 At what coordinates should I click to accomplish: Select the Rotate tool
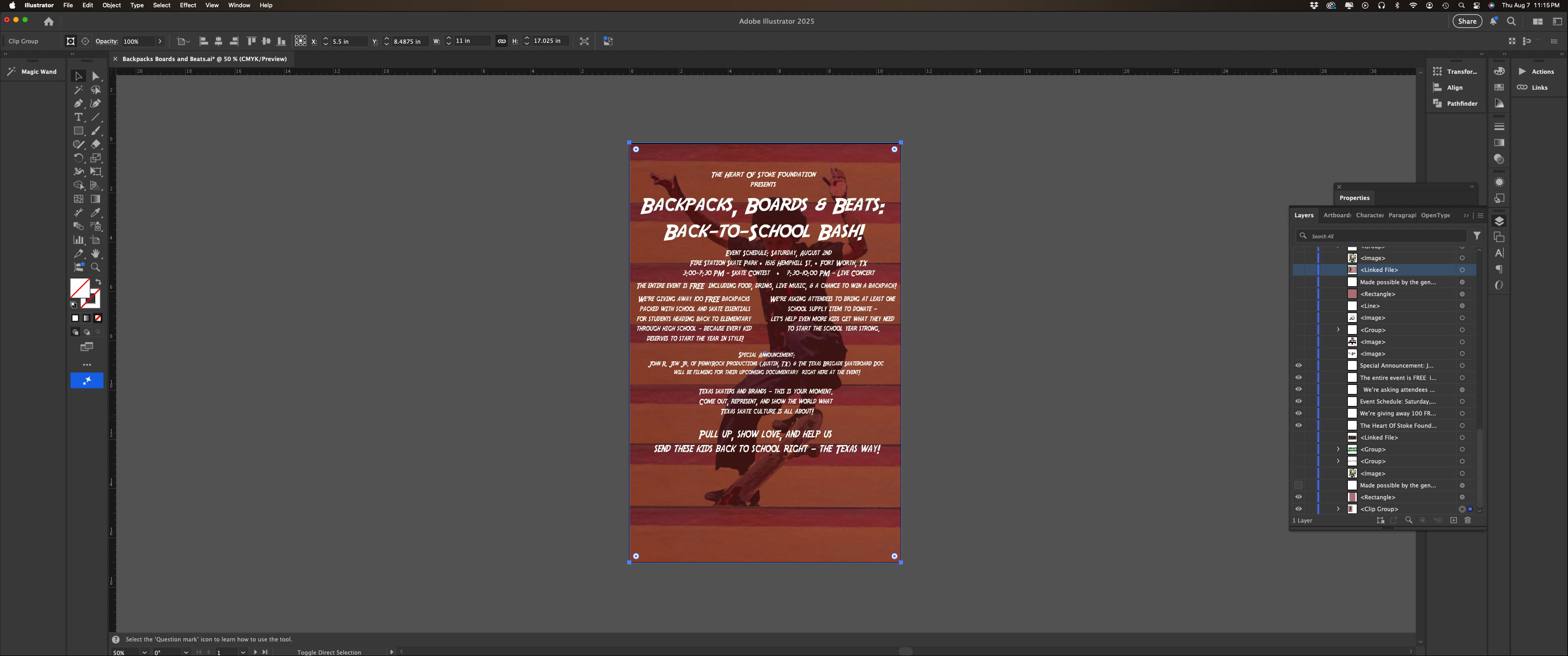(78, 158)
